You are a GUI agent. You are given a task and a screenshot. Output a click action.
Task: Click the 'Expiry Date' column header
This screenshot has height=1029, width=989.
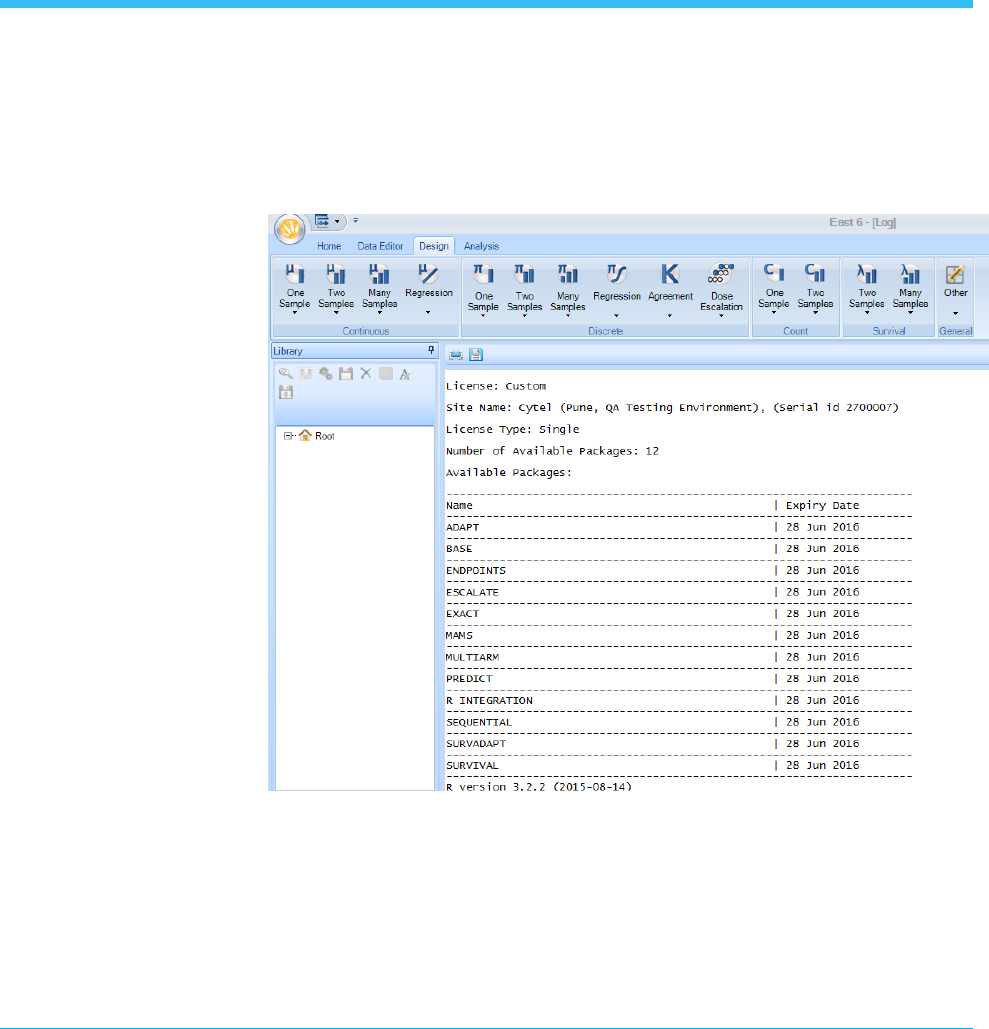tap(822, 505)
